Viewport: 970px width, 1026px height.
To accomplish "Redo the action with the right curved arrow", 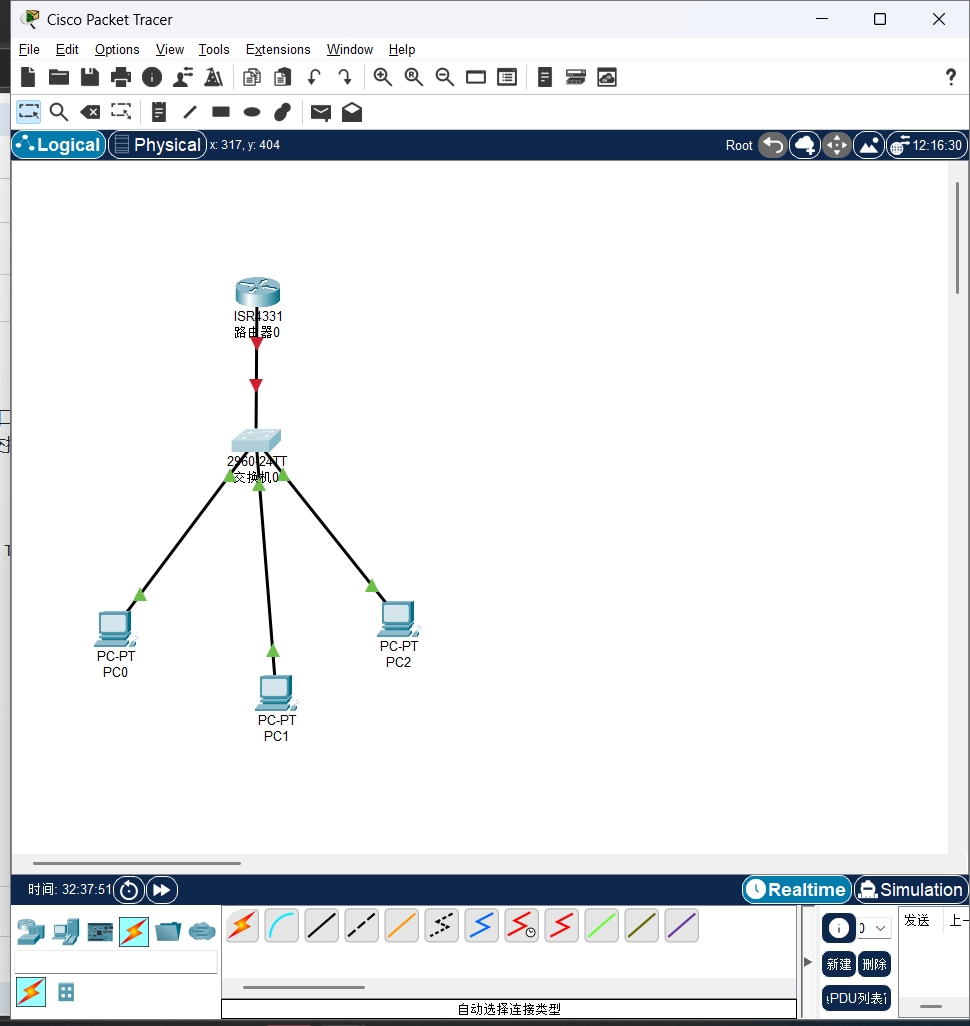I will 345,77.
